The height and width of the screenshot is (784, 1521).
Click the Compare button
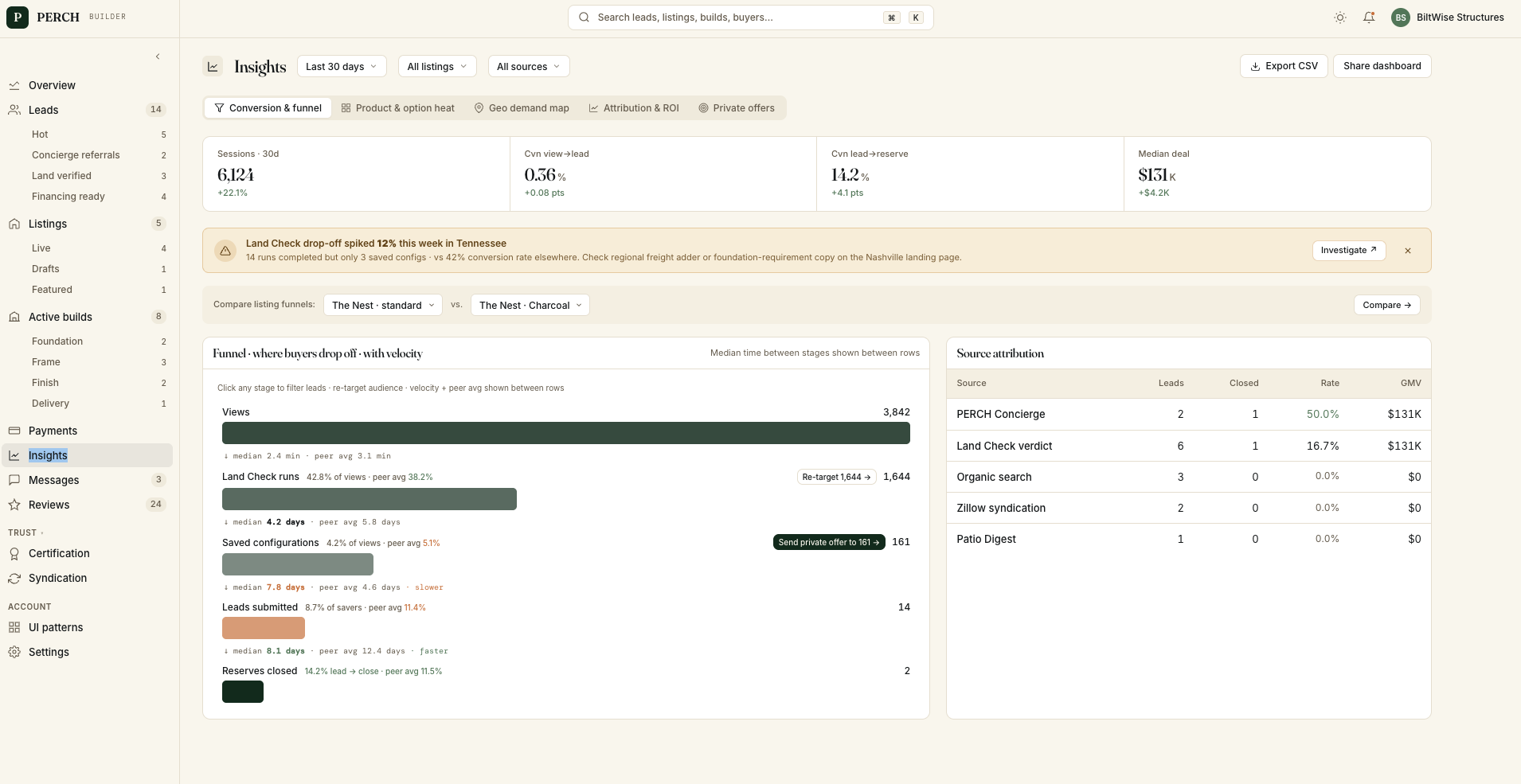click(x=1387, y=305)
